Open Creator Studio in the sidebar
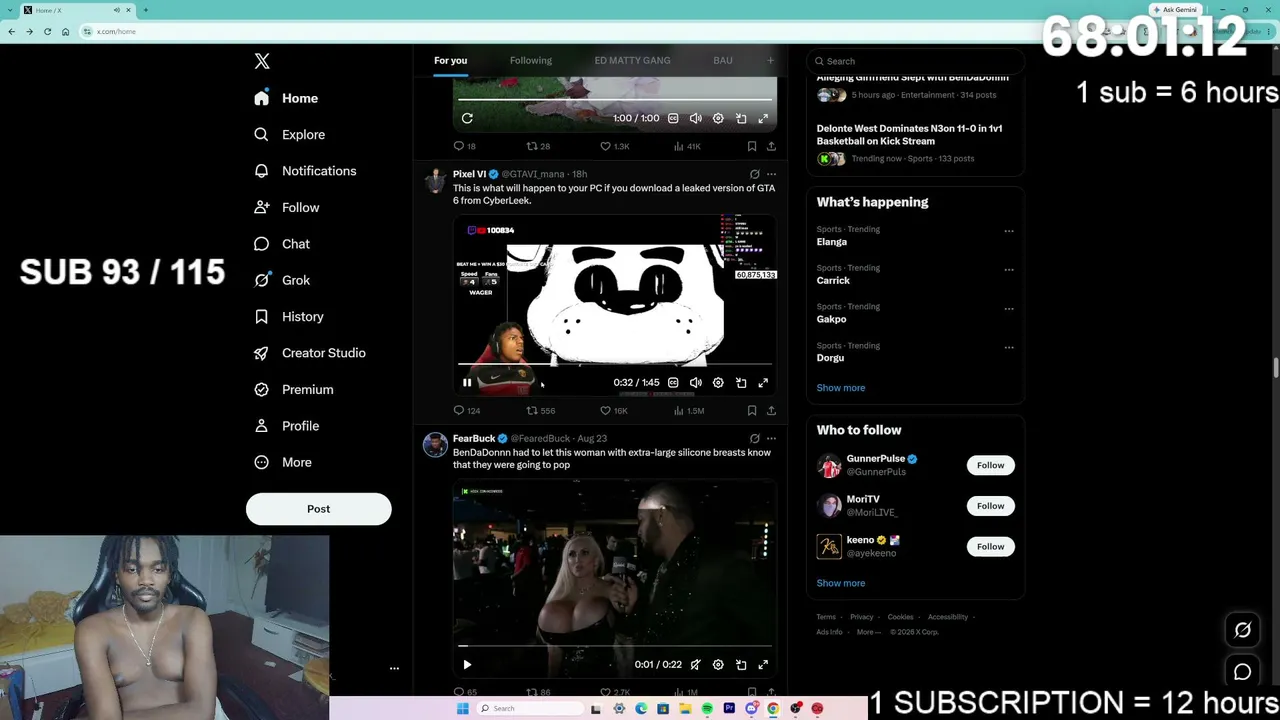This screenshot has width=1280, height=720. [x=310, y=353]
